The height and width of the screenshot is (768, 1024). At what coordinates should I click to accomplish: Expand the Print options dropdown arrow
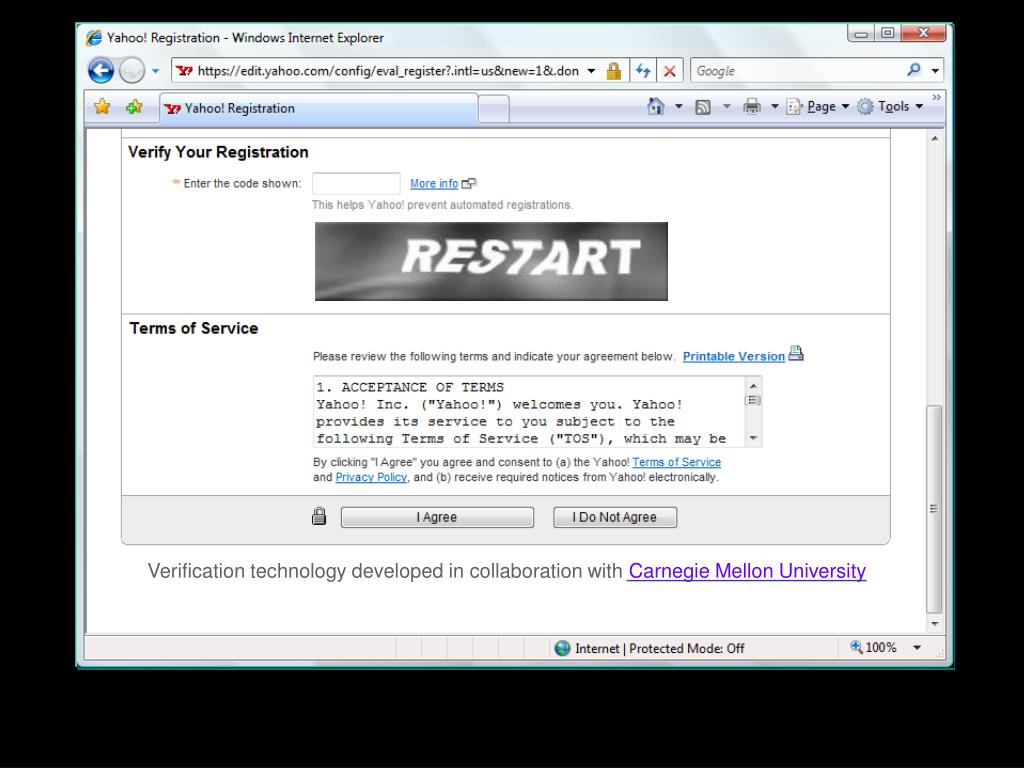pyautogui.click(x=775, y=106)
